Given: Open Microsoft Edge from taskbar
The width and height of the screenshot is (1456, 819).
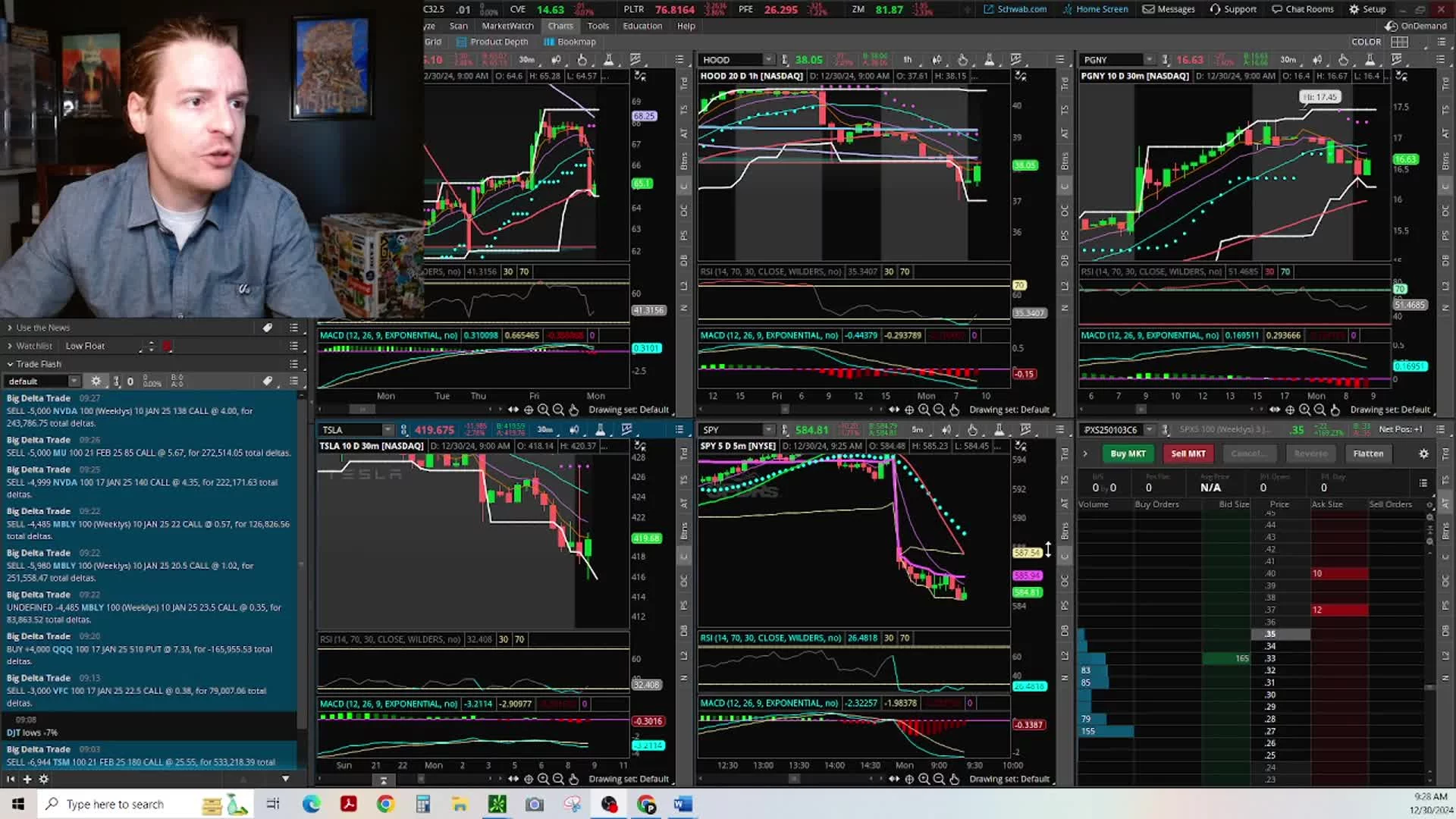Looking at the screenshot, I should (x=311, y=804).
